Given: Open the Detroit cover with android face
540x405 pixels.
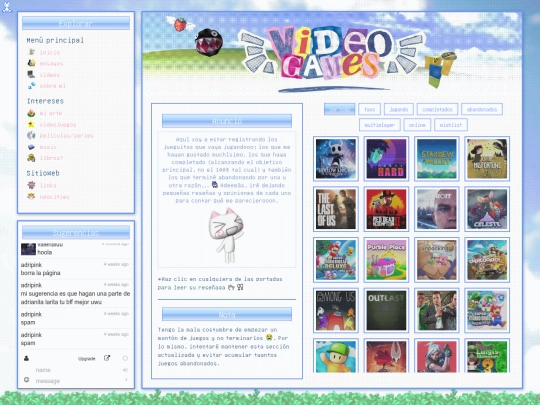Looking at the screenshot, I should tap(437, 209).
